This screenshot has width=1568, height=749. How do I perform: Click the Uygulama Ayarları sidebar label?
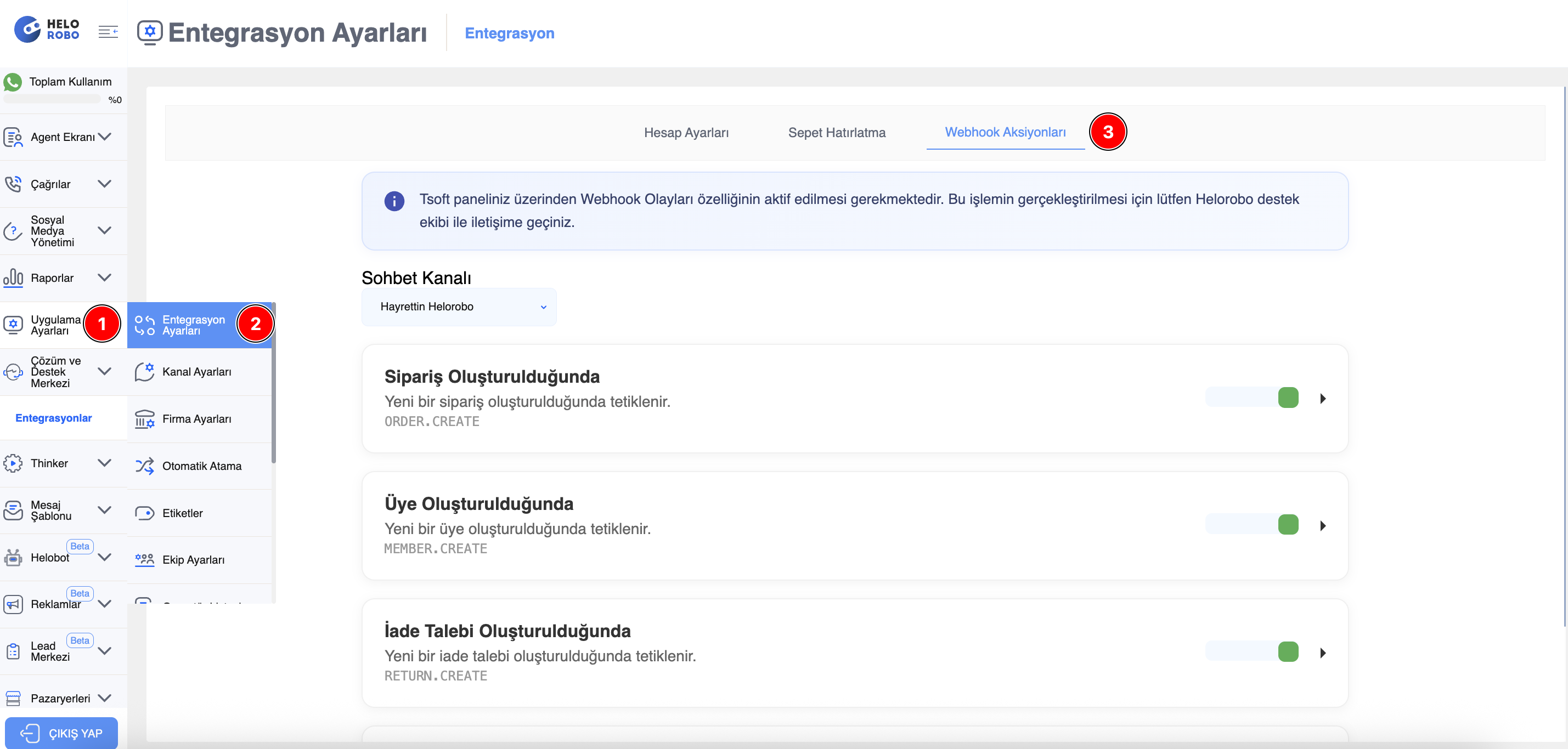click(x=55, y=325)
